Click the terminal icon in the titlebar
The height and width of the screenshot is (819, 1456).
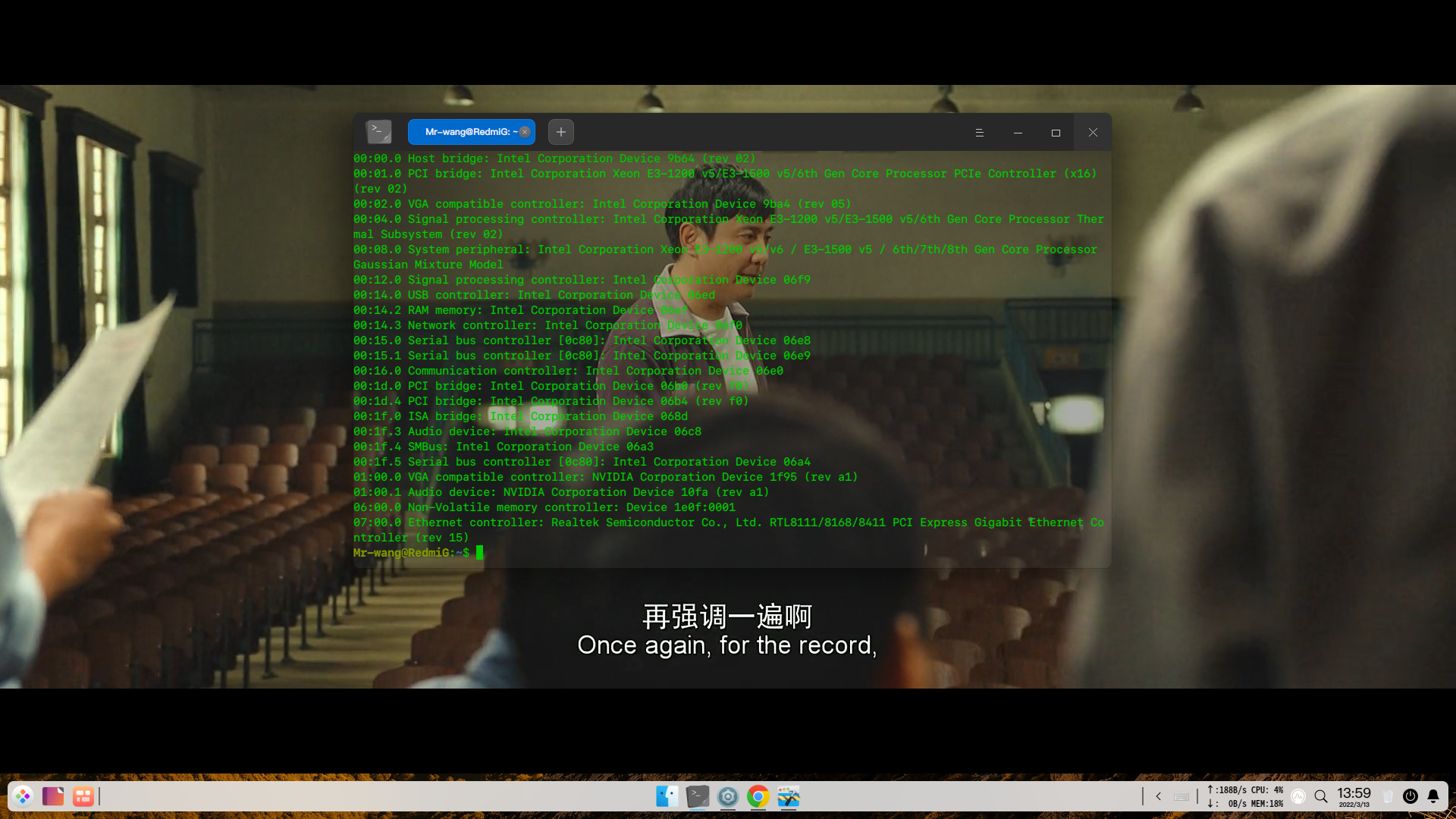(x=379, y=131)
